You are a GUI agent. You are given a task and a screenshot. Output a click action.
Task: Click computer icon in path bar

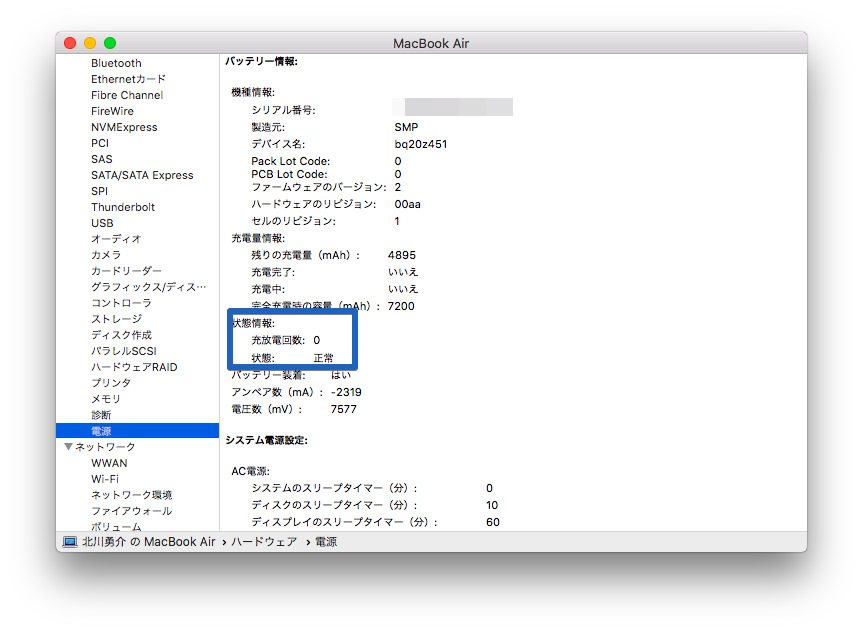[x=70, y=542]
